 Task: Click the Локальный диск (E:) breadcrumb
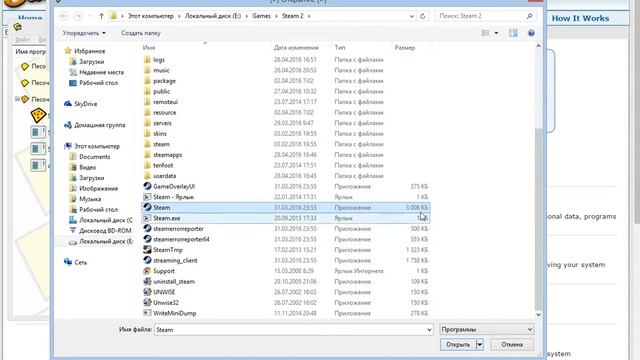tap(213, 16)
